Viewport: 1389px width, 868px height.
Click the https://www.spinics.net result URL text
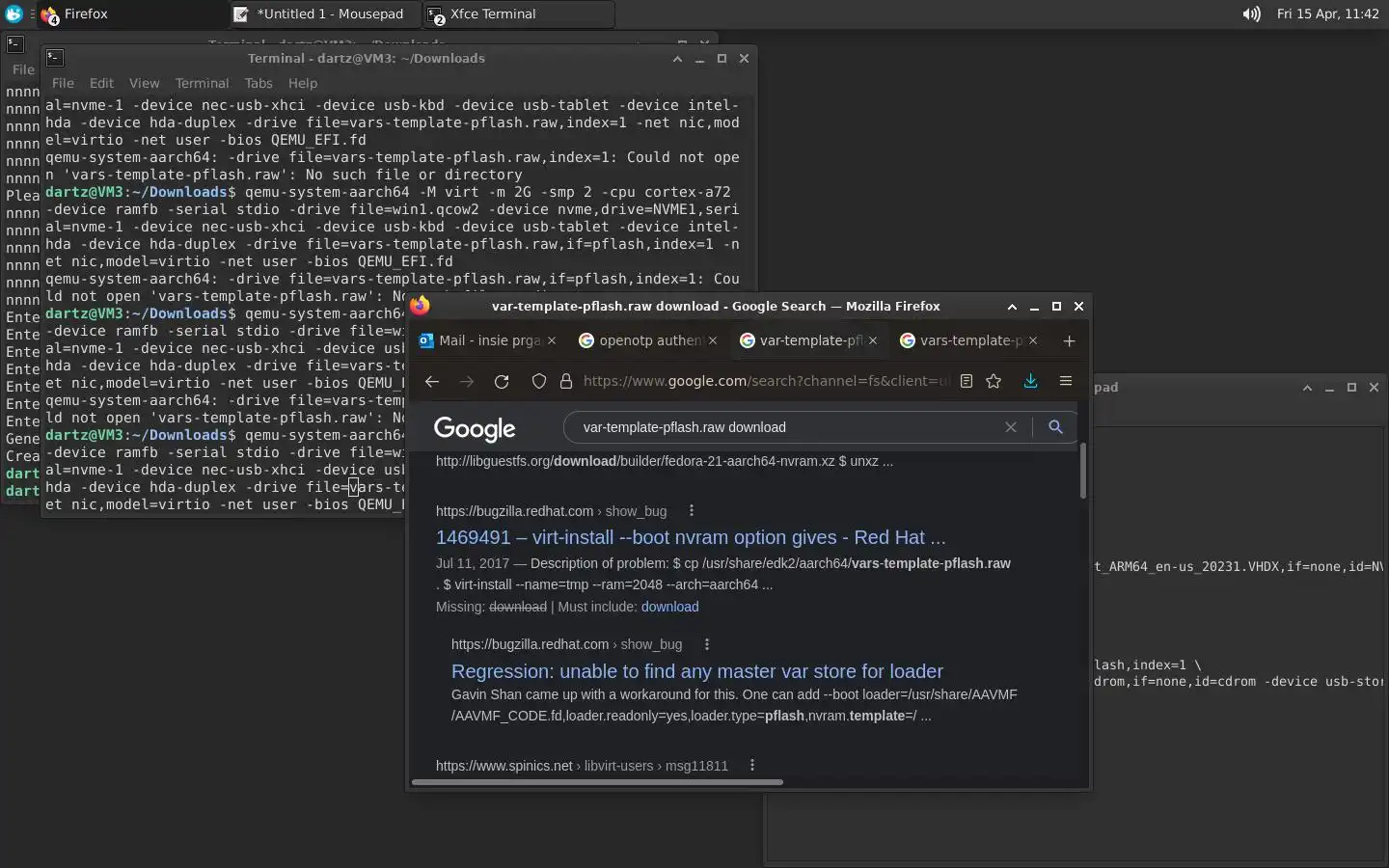click(582, 766)
